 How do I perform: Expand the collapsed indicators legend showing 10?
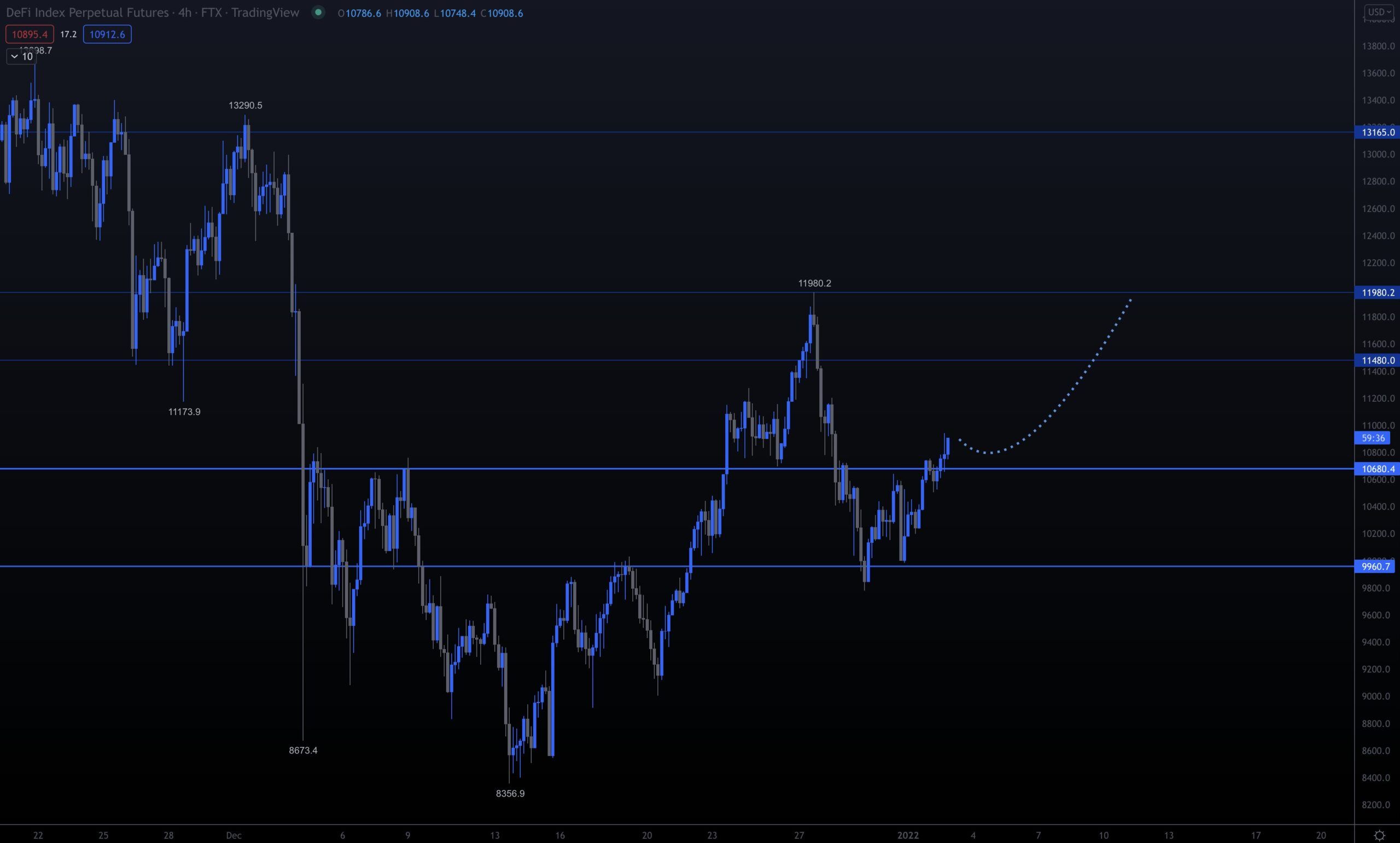click(x=21, y=56)
